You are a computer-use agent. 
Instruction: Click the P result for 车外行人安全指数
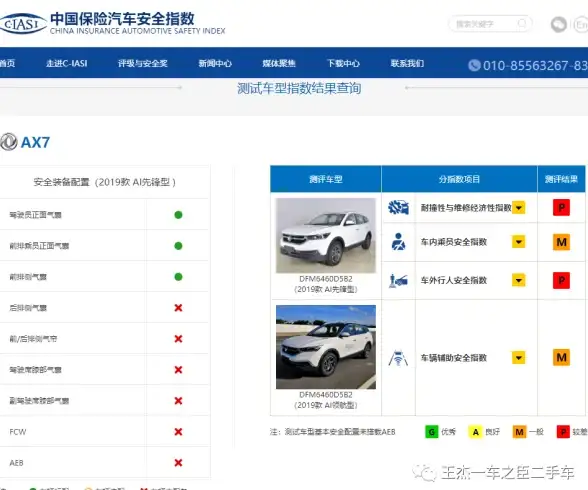tap(561, 280)
